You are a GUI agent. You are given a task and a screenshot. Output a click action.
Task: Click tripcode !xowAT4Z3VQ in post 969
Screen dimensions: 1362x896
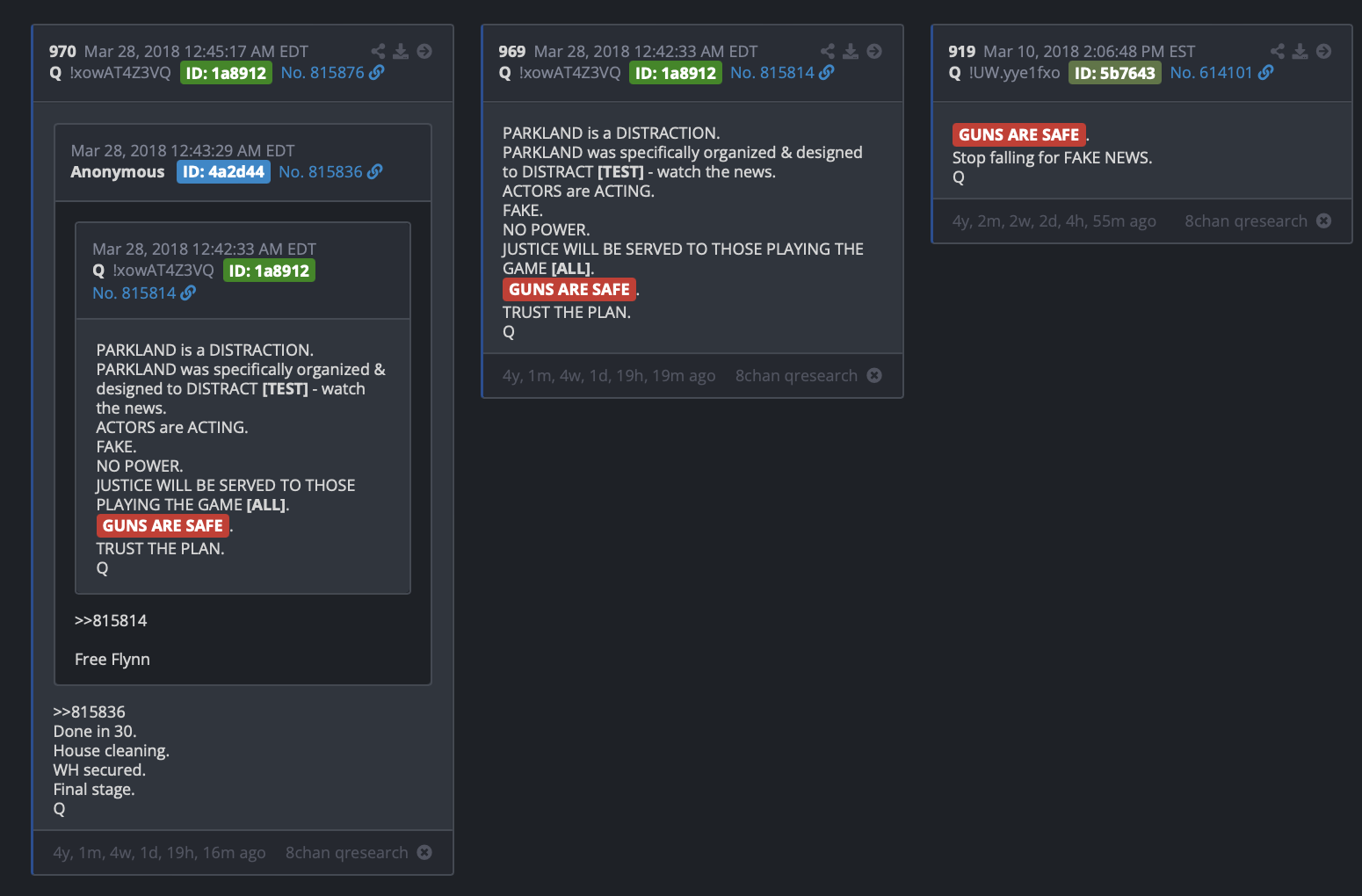[569, 73]
